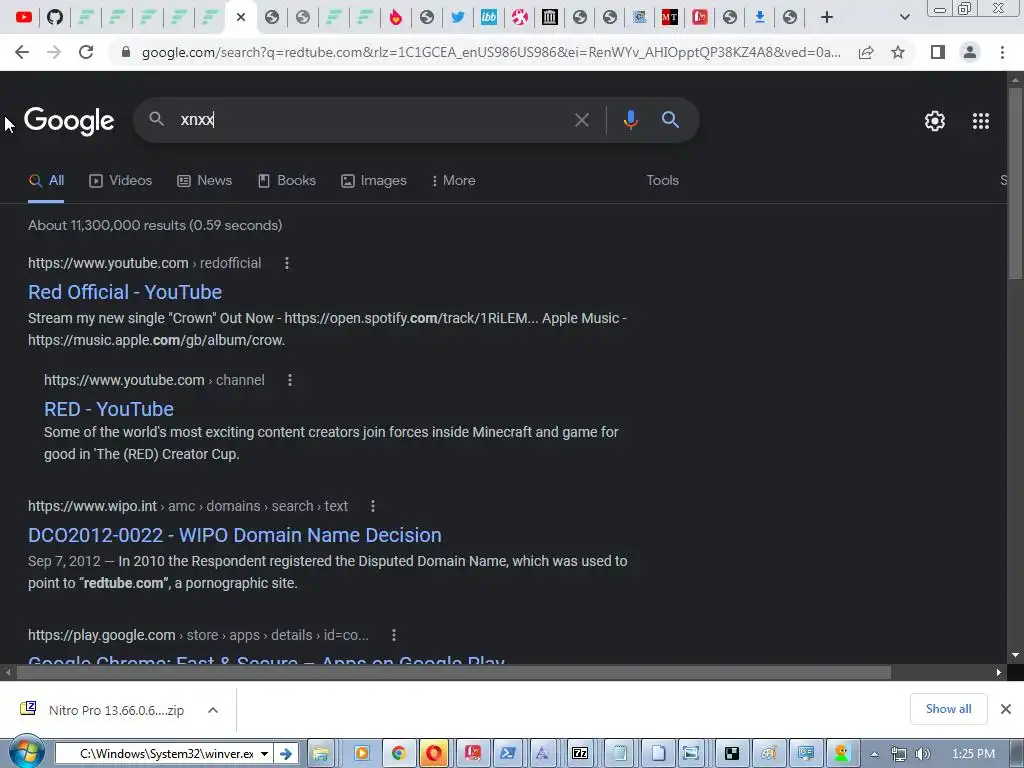Open options for redofficial result
This screenshot has width=1024, height=768.
tap(287, 263)
